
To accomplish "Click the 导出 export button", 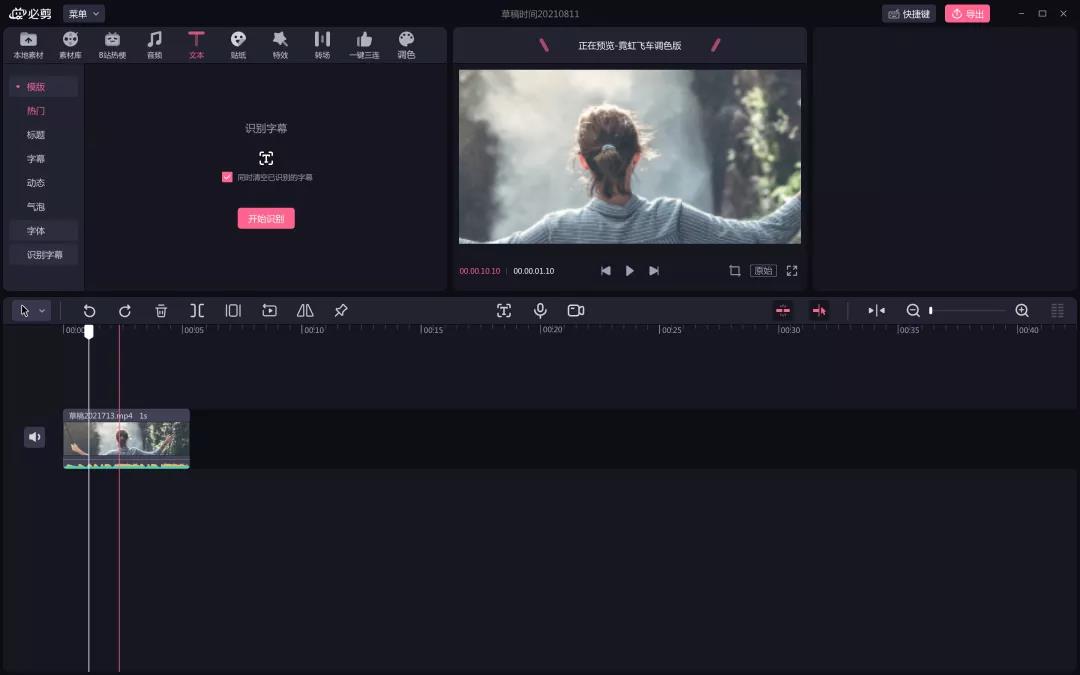I will [x=967, y=14].
